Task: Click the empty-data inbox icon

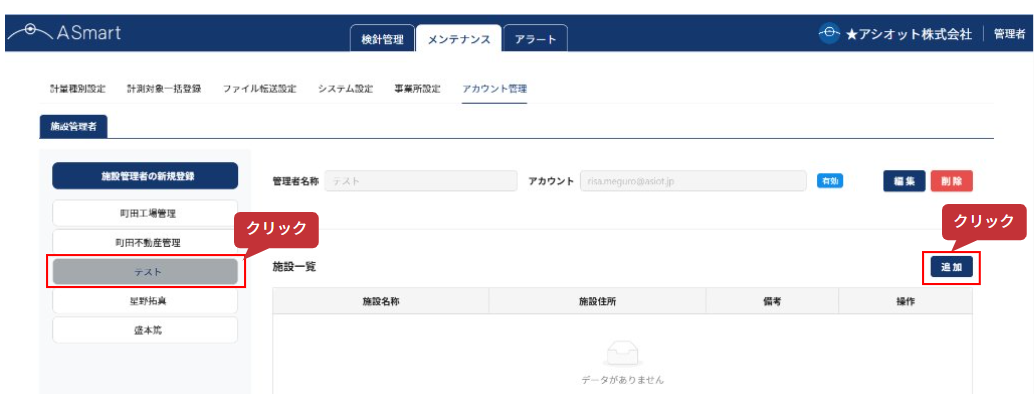Action: pyautogui.click(x=622, y=353)
